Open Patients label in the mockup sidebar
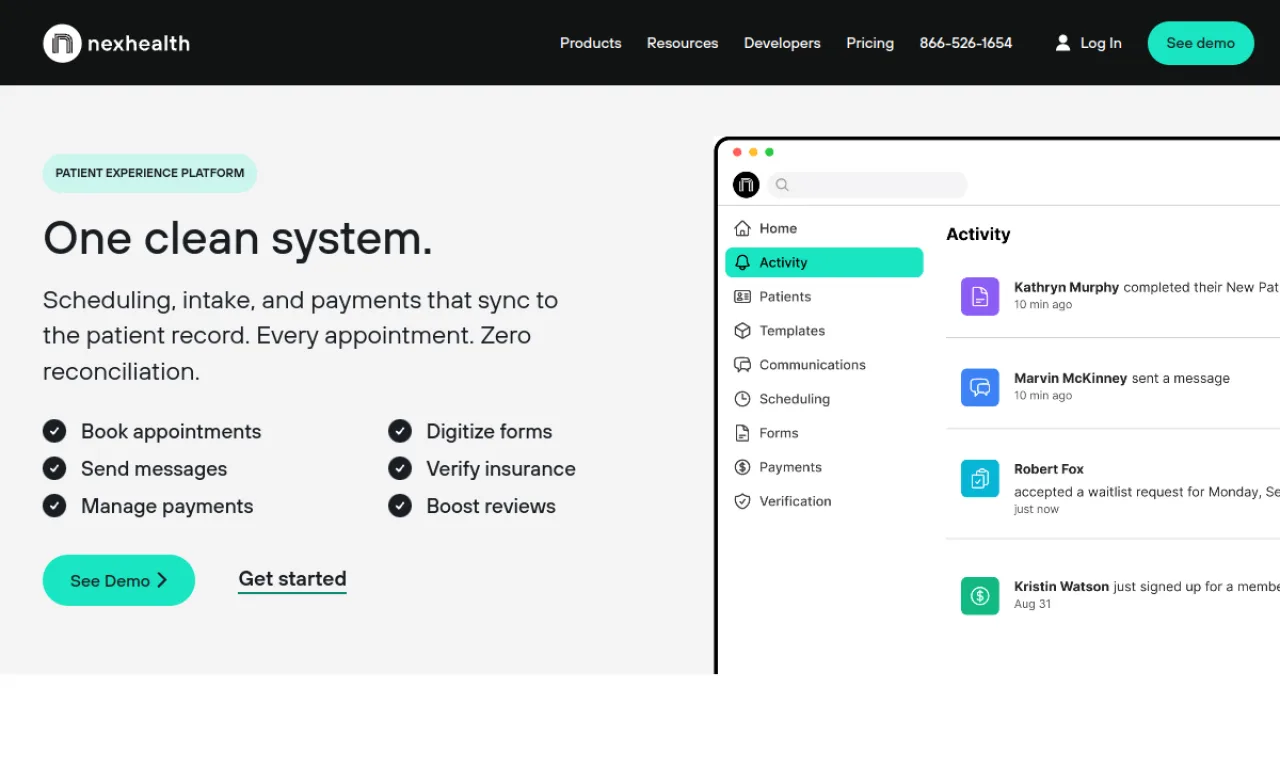Screen dimensions: 1280x768 pos(785,296)
